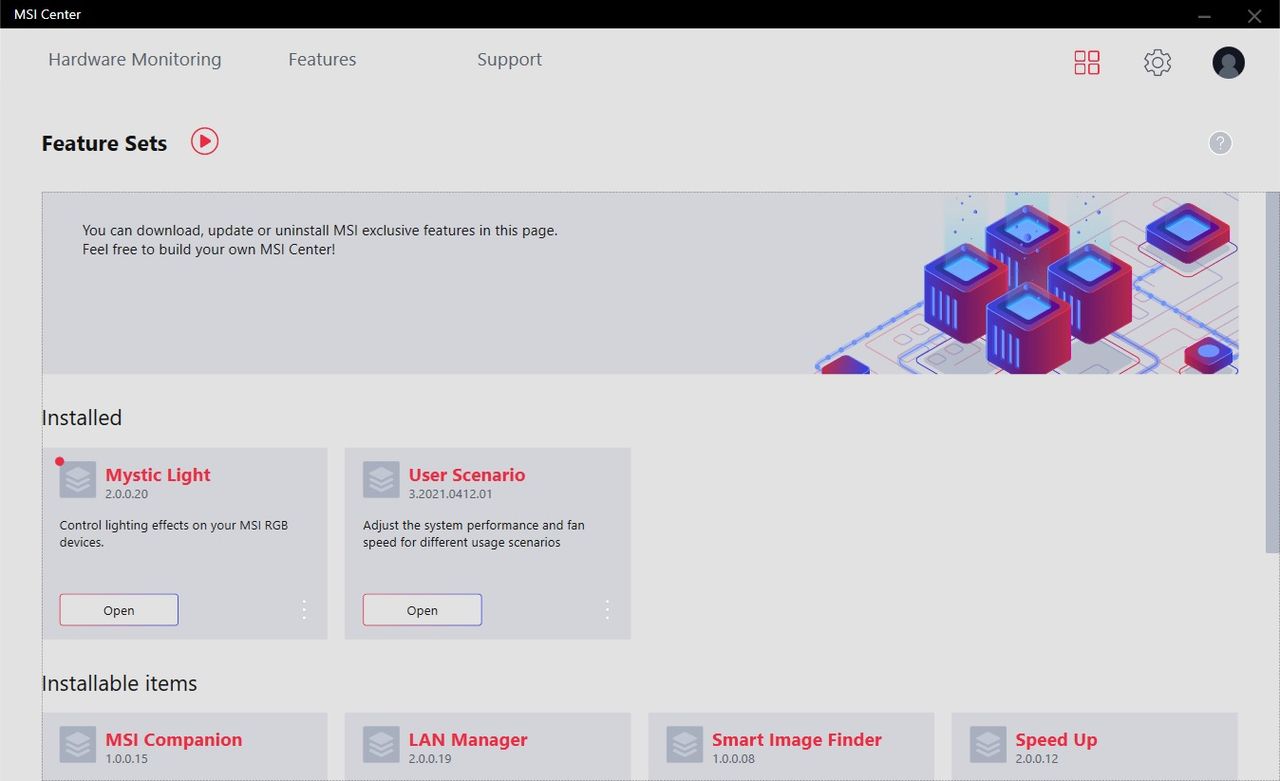
Task: Open settings via the gear icon
Action: [1157, 63]
